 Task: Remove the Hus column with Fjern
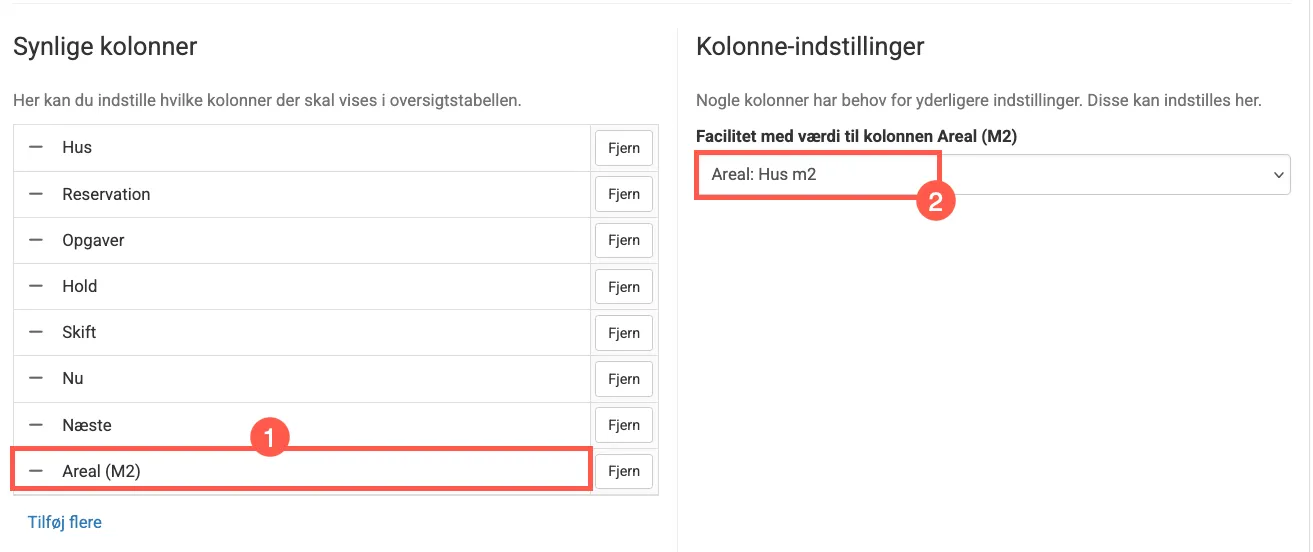tap(623, 148)
